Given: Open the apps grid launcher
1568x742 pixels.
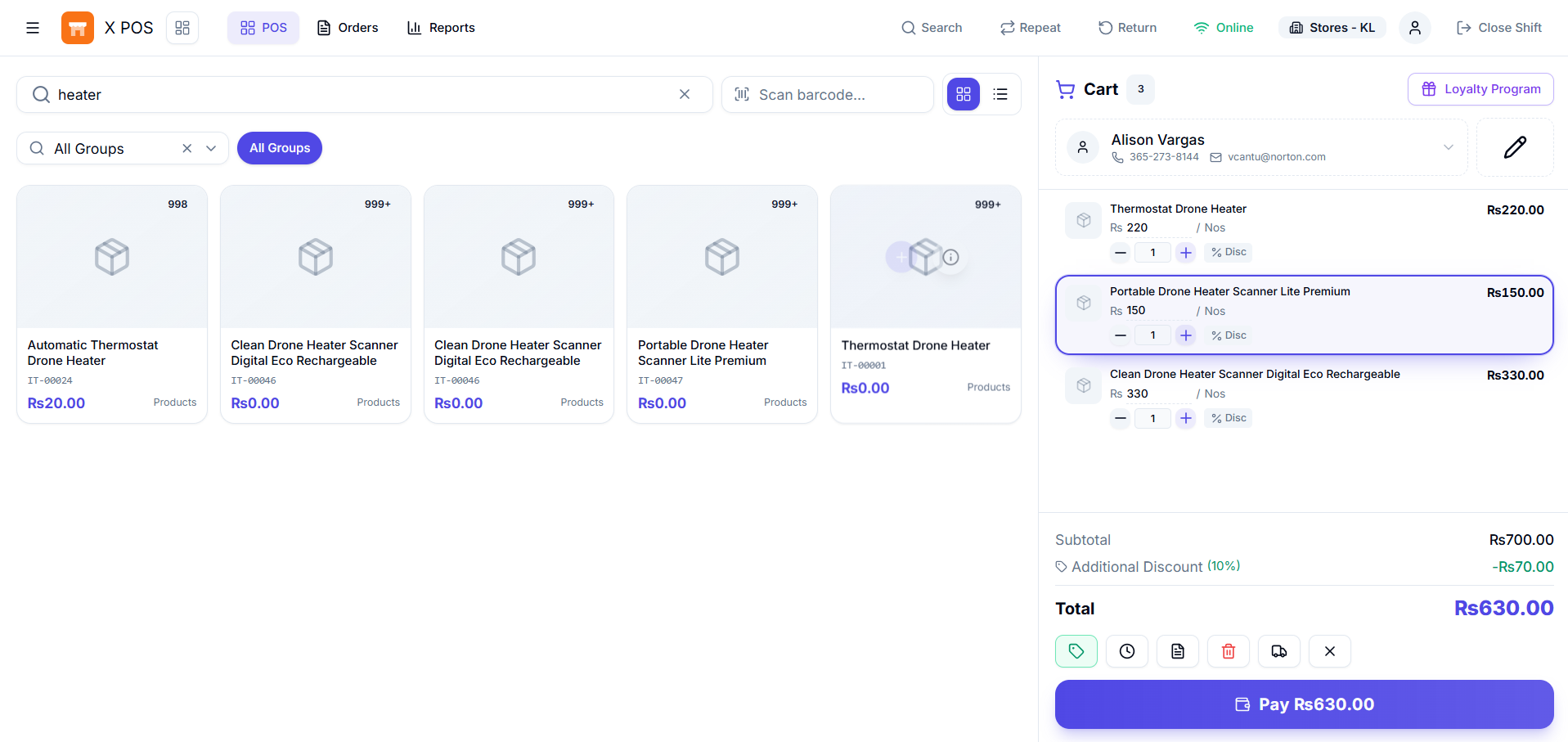Looking at the screenshot, I should click(182, 28).
